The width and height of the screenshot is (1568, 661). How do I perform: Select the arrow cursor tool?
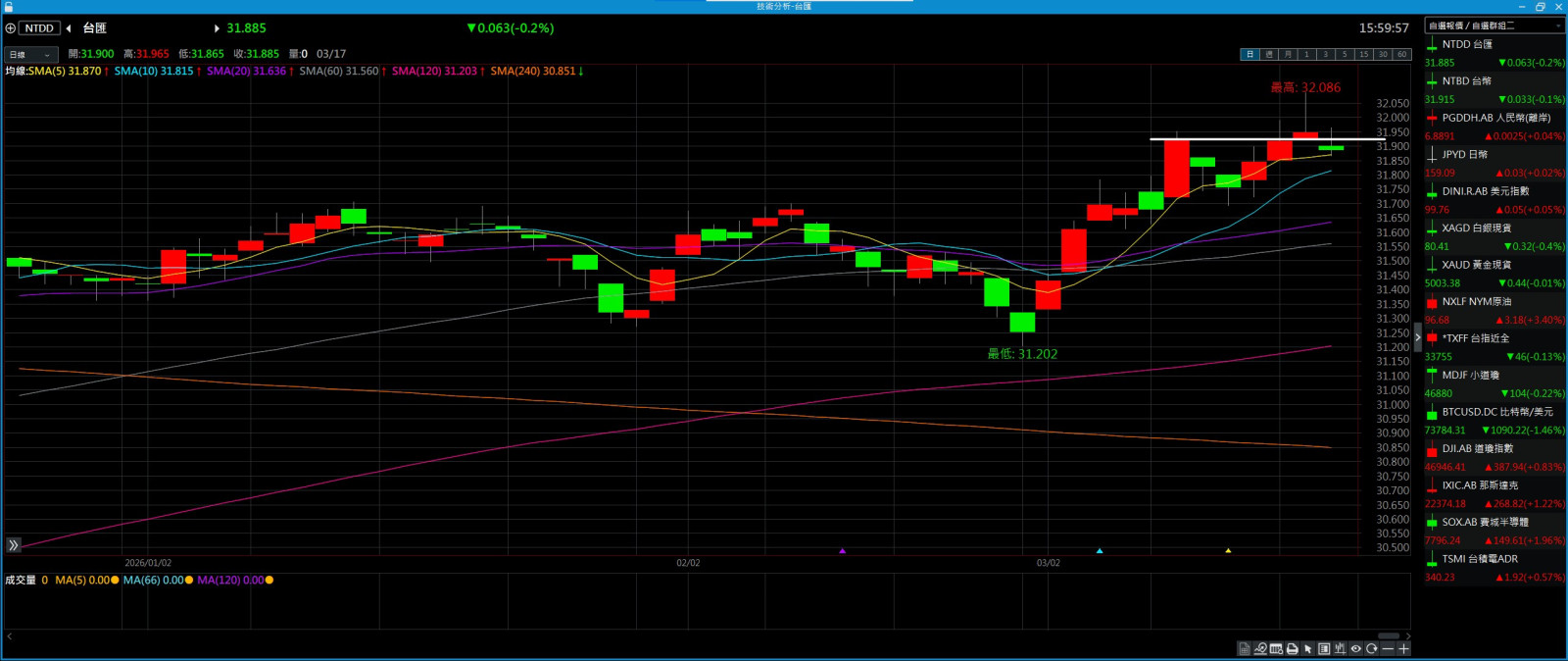pyautogui.click(x=1307, y=649)
